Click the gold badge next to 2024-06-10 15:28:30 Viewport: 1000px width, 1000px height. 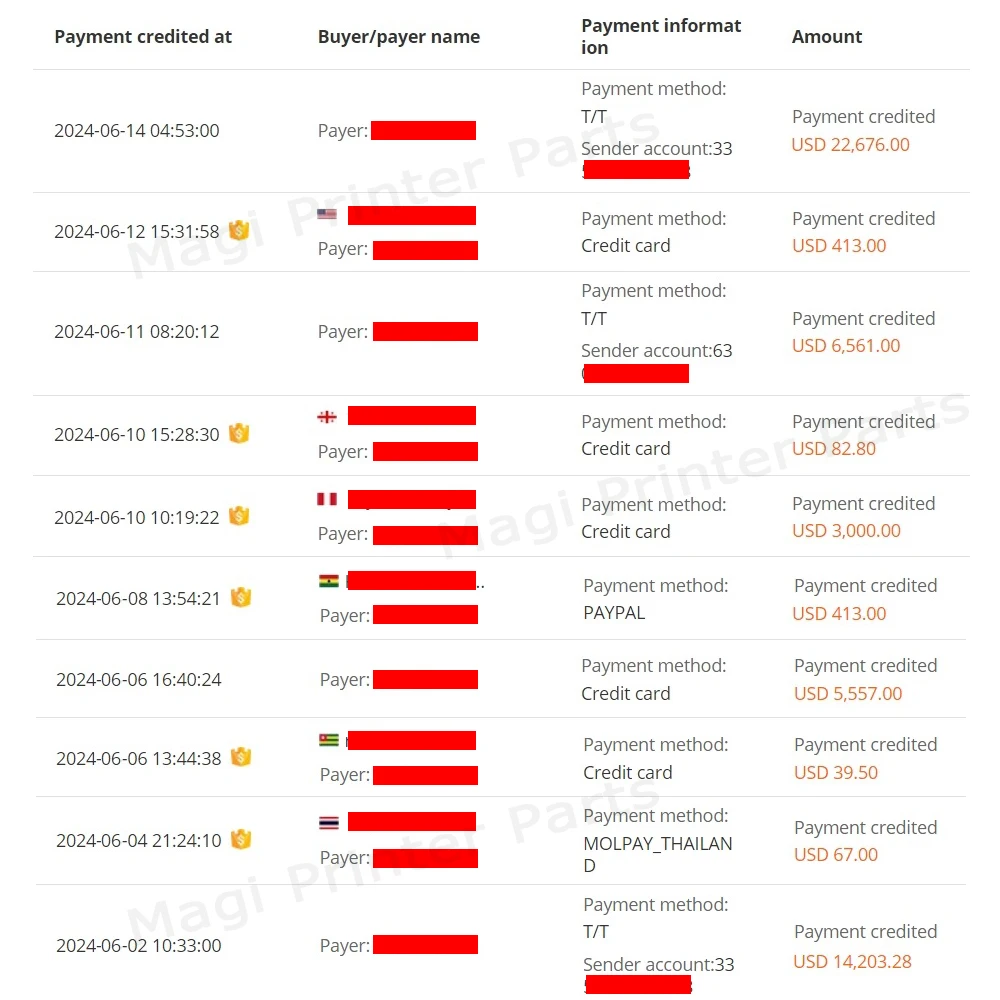pyautogui.click(x=238, y=434)
